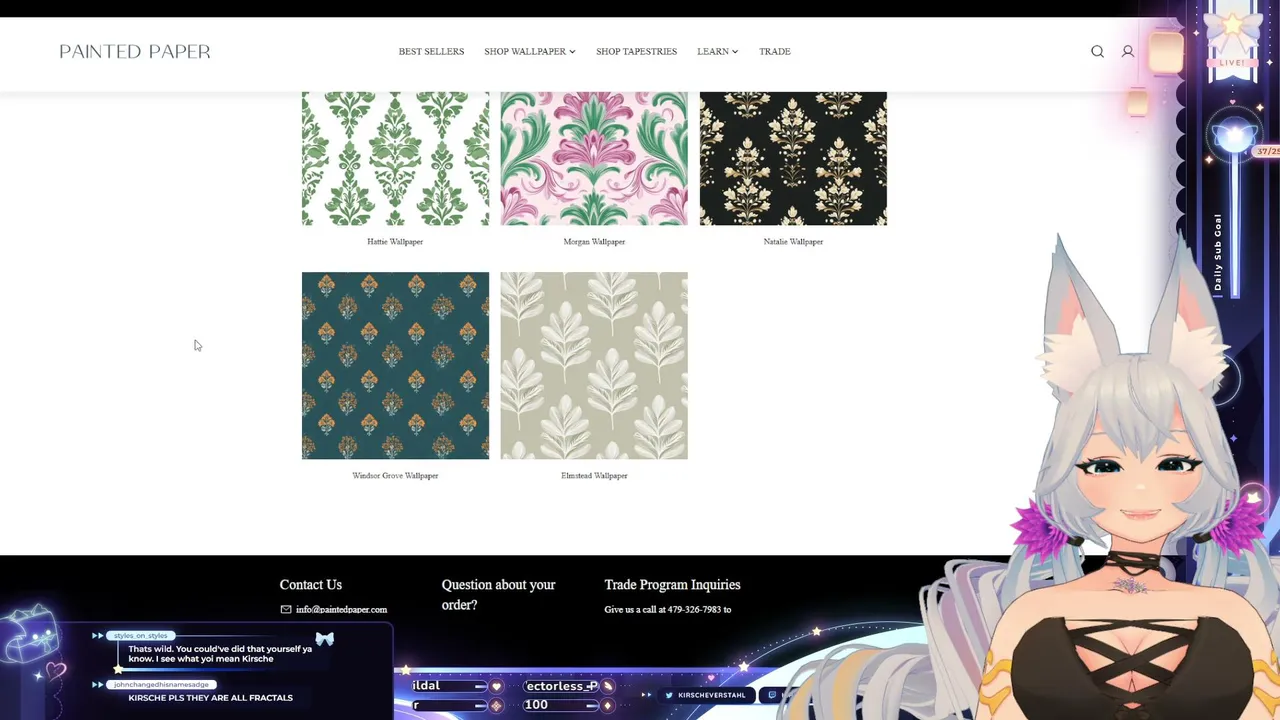
Task: Click the Elmstead Wallpaper product name
Action: point(594,475)
